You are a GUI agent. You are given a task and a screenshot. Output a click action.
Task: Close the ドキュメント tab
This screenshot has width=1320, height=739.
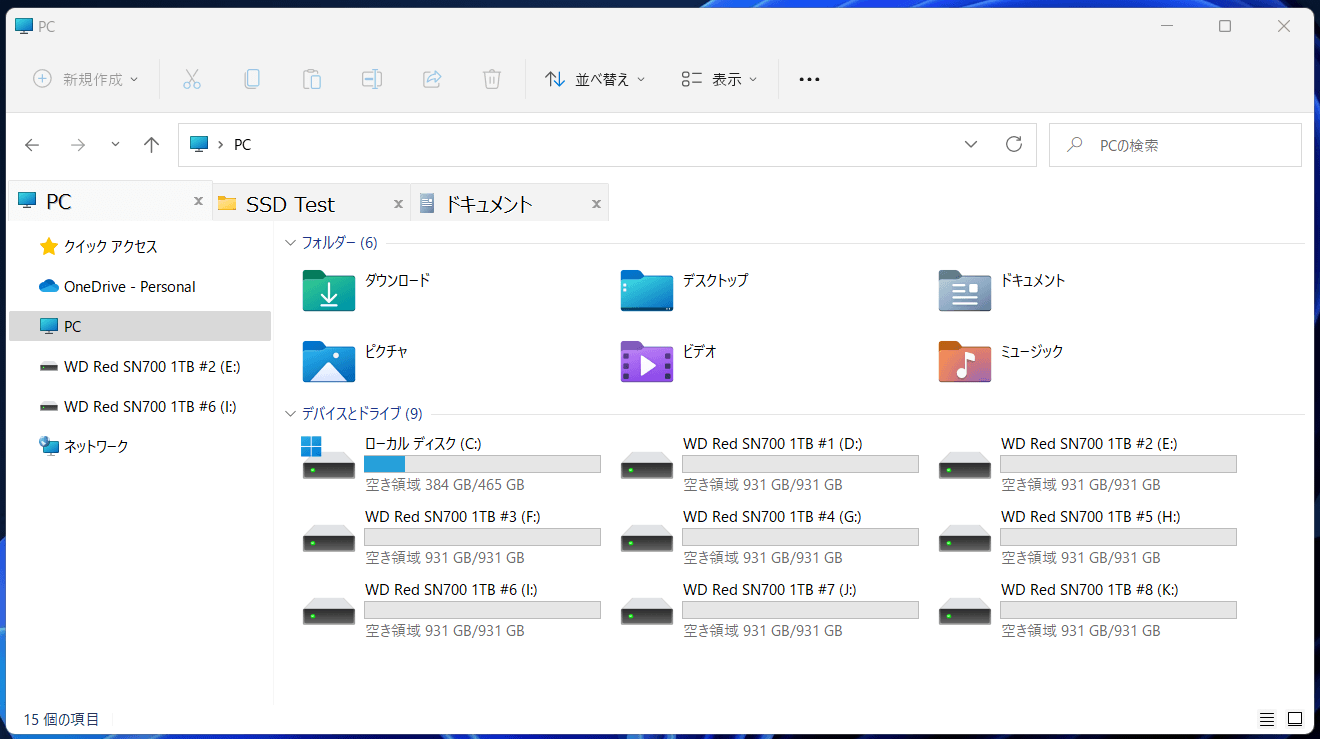596,204
